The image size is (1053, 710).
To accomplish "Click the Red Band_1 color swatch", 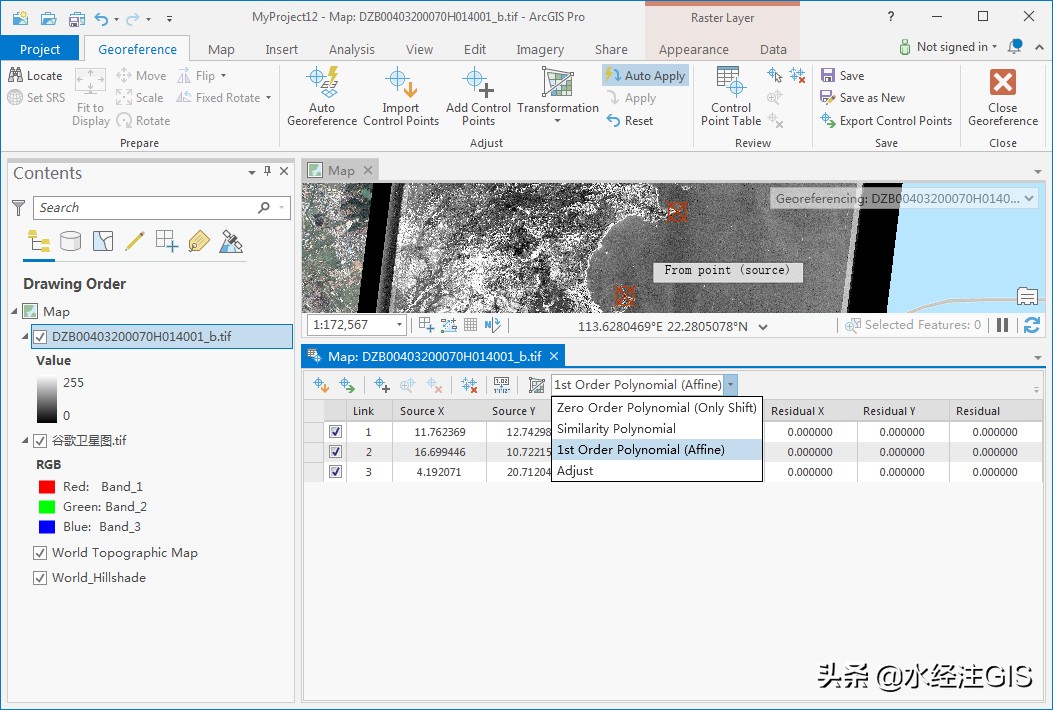I will 47,486.
